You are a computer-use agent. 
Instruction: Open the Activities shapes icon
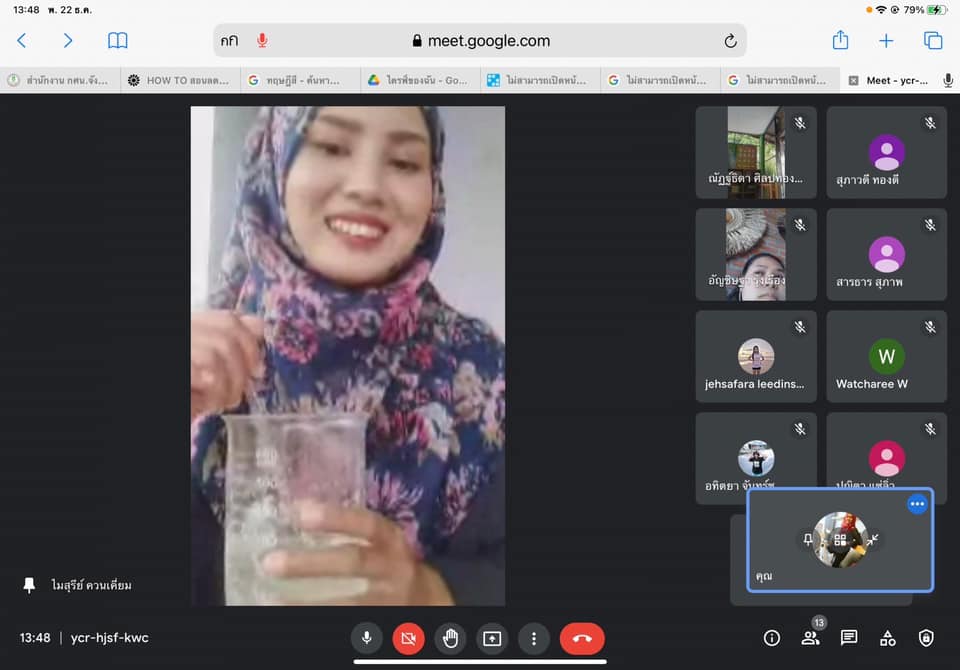coord(887,638)
